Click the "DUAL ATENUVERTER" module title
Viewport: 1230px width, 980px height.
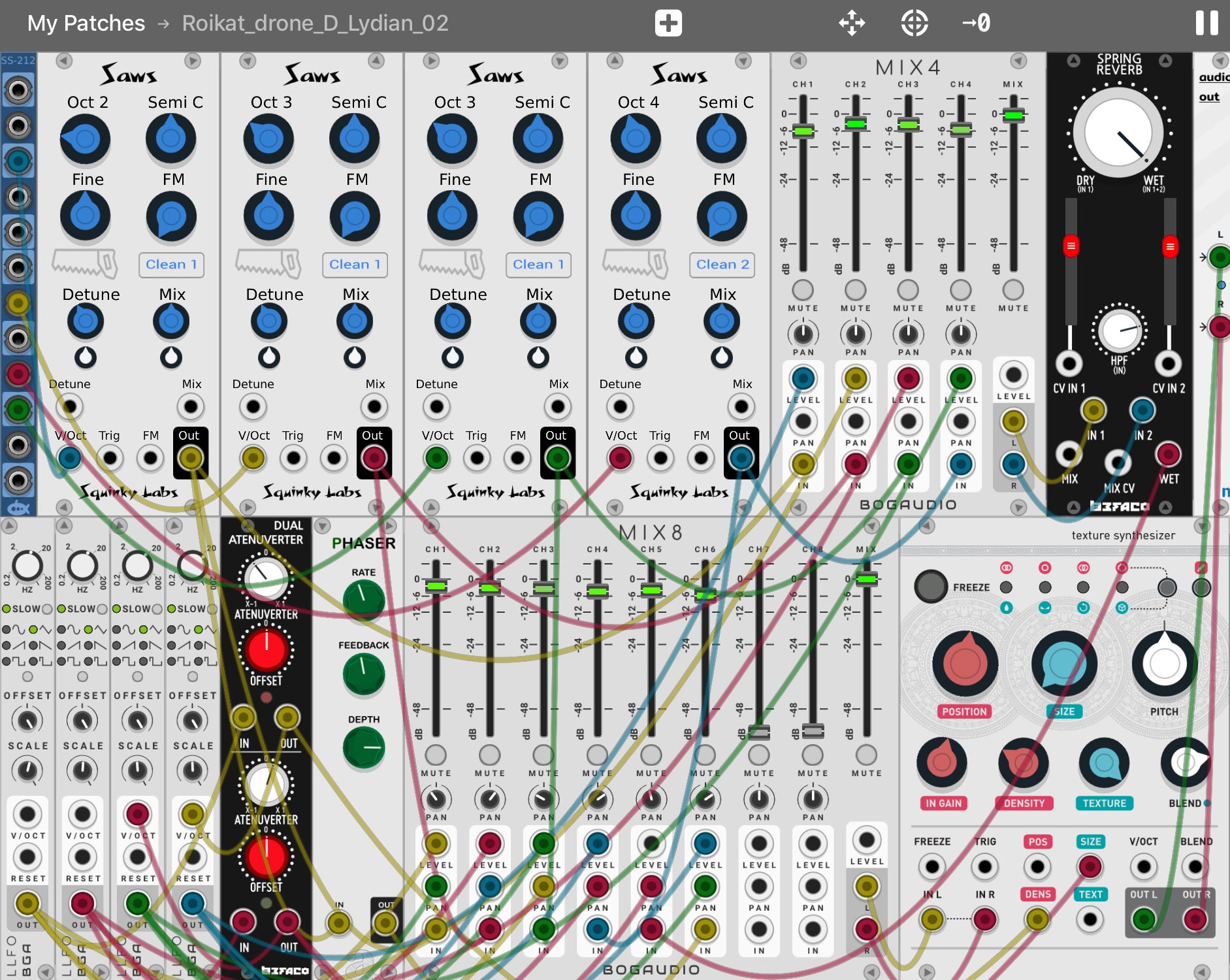(x=266, y=532)
